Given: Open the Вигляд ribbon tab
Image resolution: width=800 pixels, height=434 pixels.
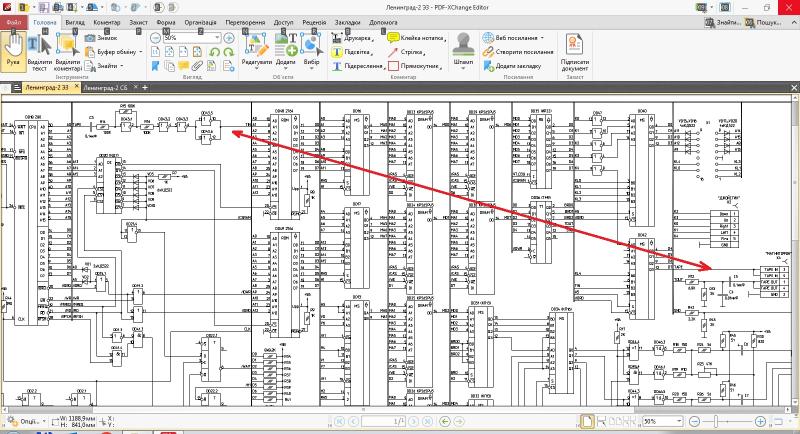Looking at the screenshot, I should pyautogui.click(x=75, y=21).
